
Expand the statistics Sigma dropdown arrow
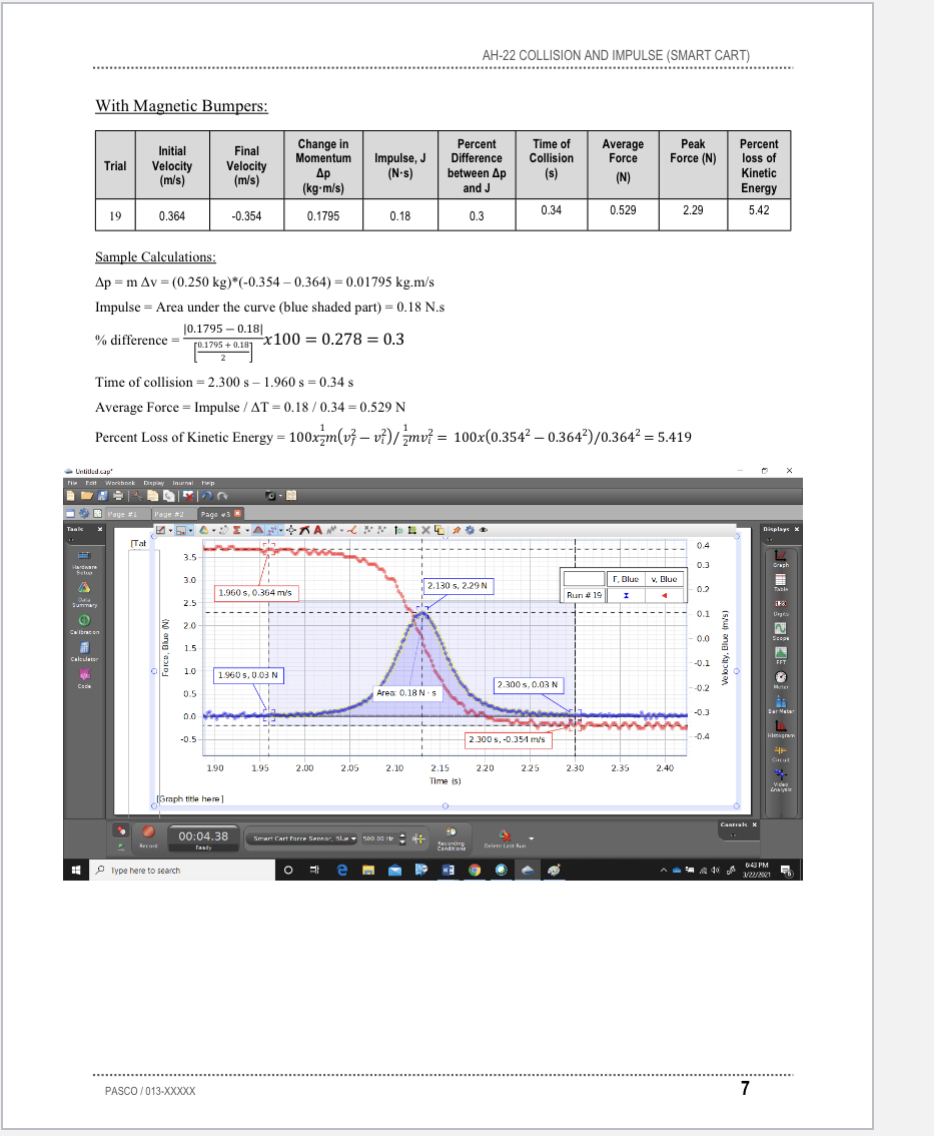point(247,531)
